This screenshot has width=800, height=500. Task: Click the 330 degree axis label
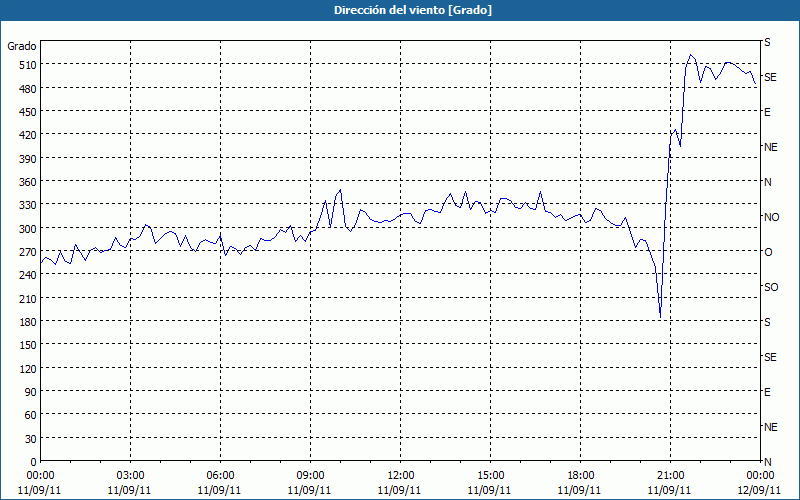click(28, 205)
